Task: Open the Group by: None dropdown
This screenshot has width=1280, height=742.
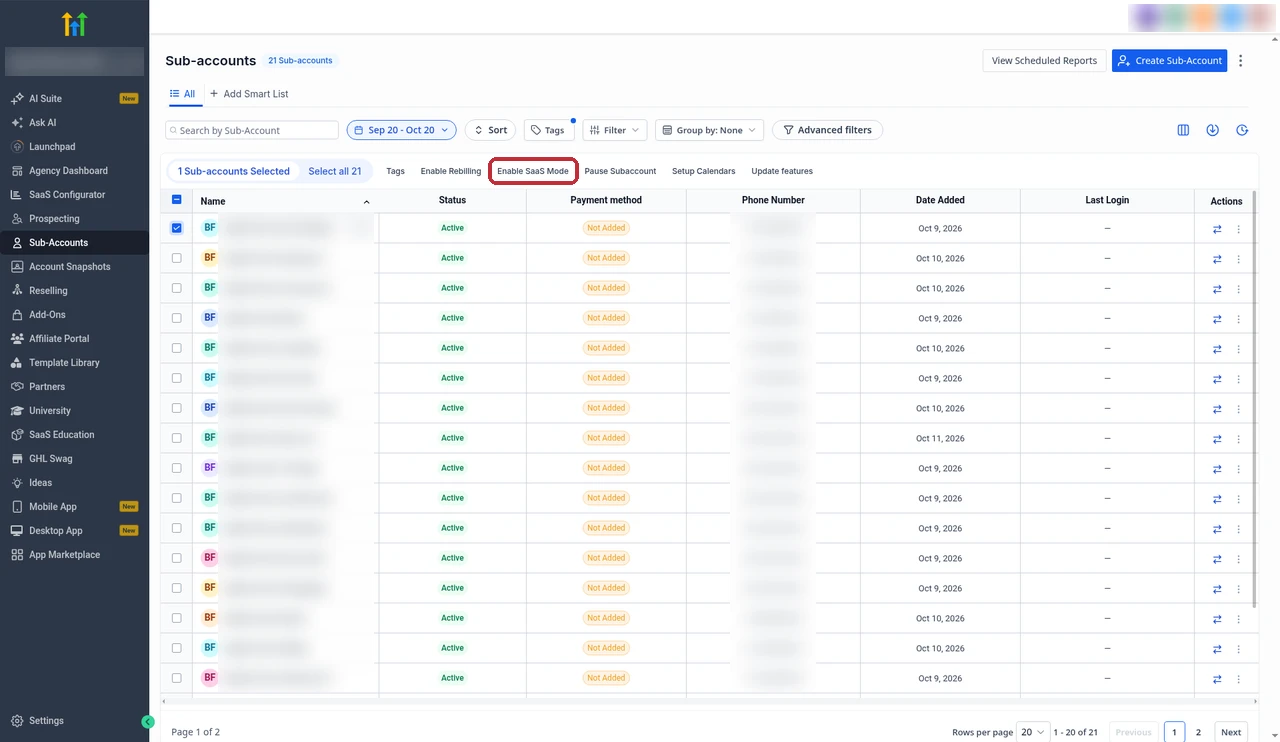Action: [710, 130]
